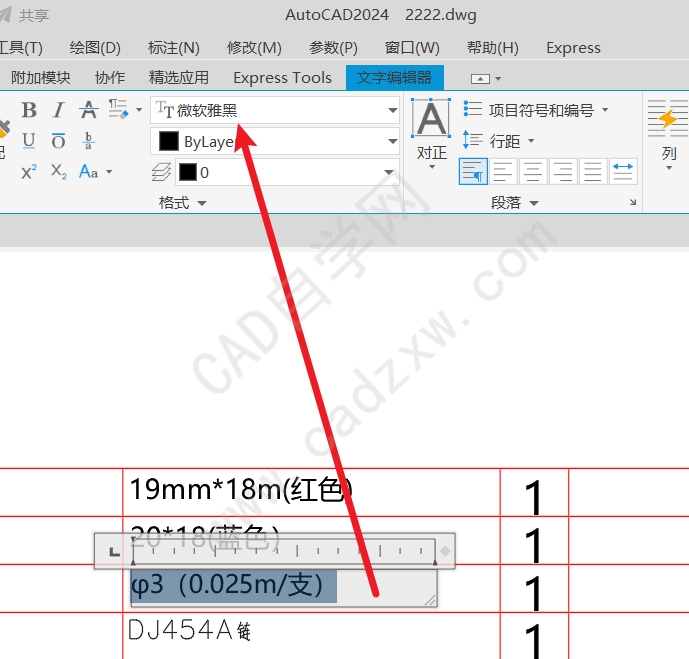Select justify paragraph alignment

593,171
